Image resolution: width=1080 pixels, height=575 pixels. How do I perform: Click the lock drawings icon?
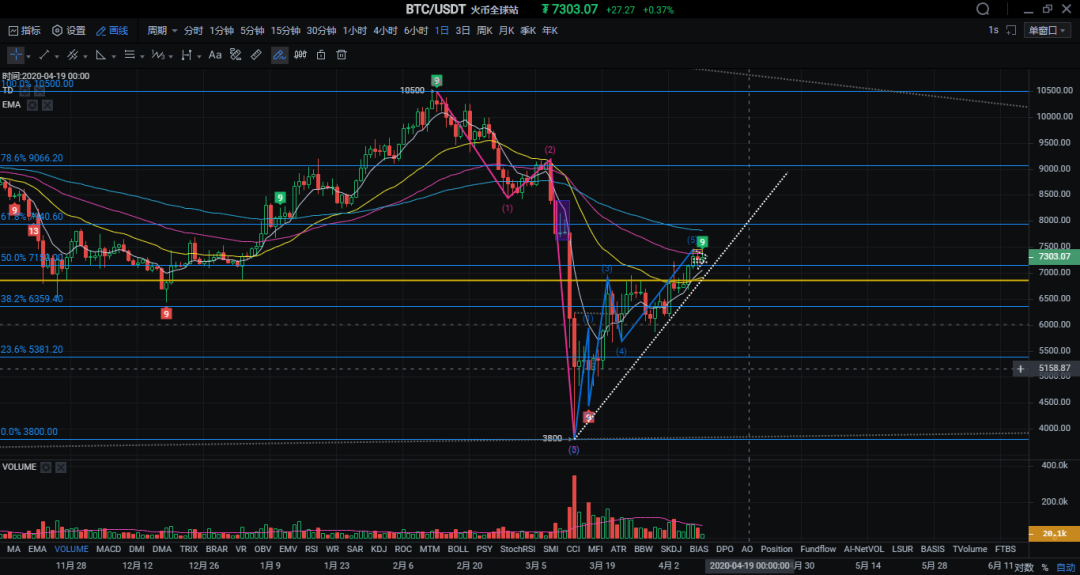click(321, 55)
